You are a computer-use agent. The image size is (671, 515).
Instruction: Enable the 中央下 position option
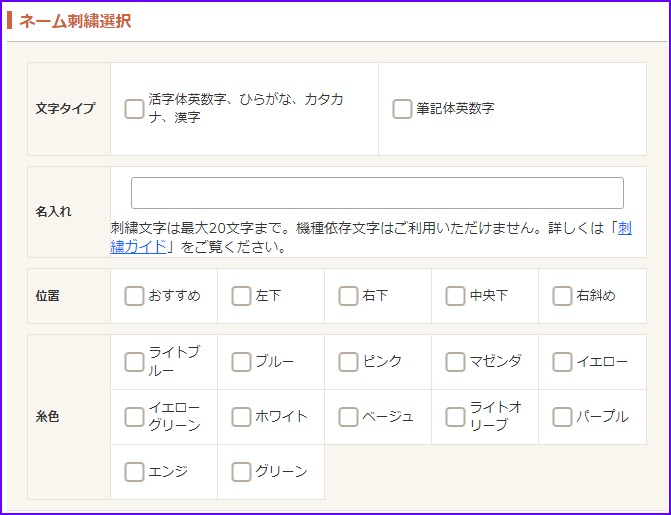click(455, 296)
